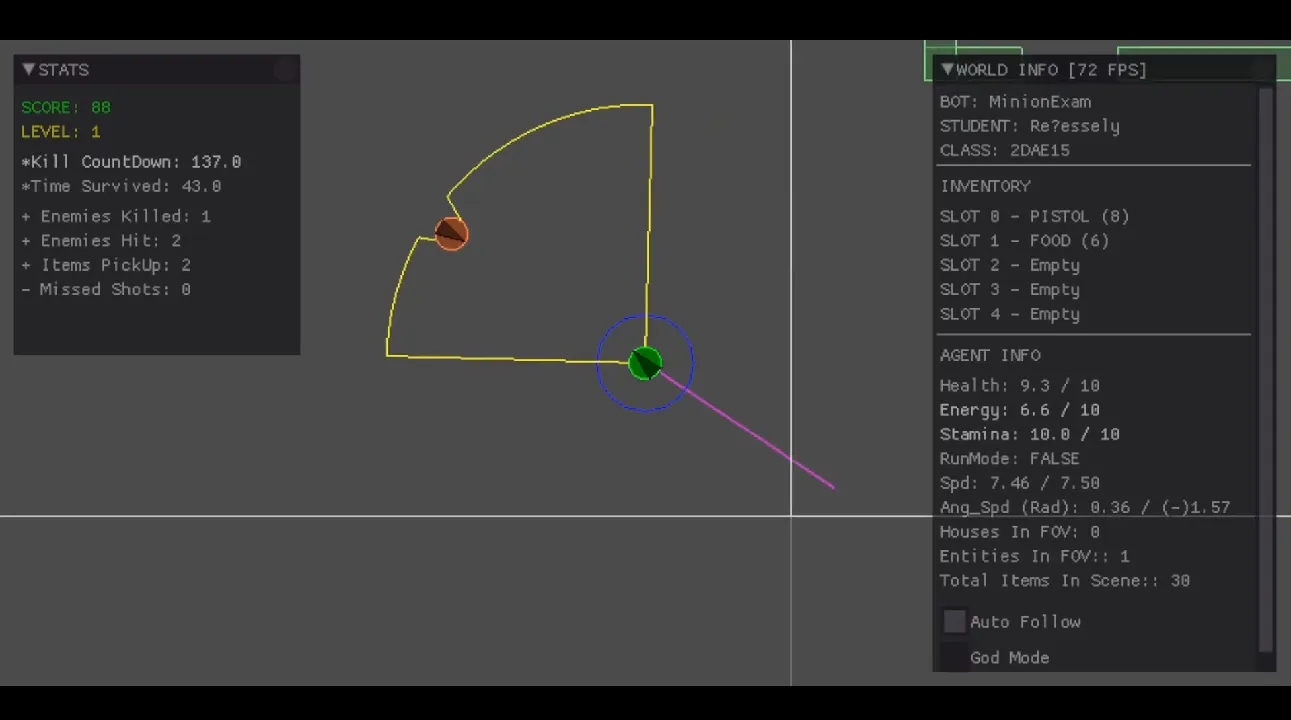1291x720 pixels.
Task: Select 'SLOT 1 - FOOD (6)' entry
Action: tap(1025, 241)
